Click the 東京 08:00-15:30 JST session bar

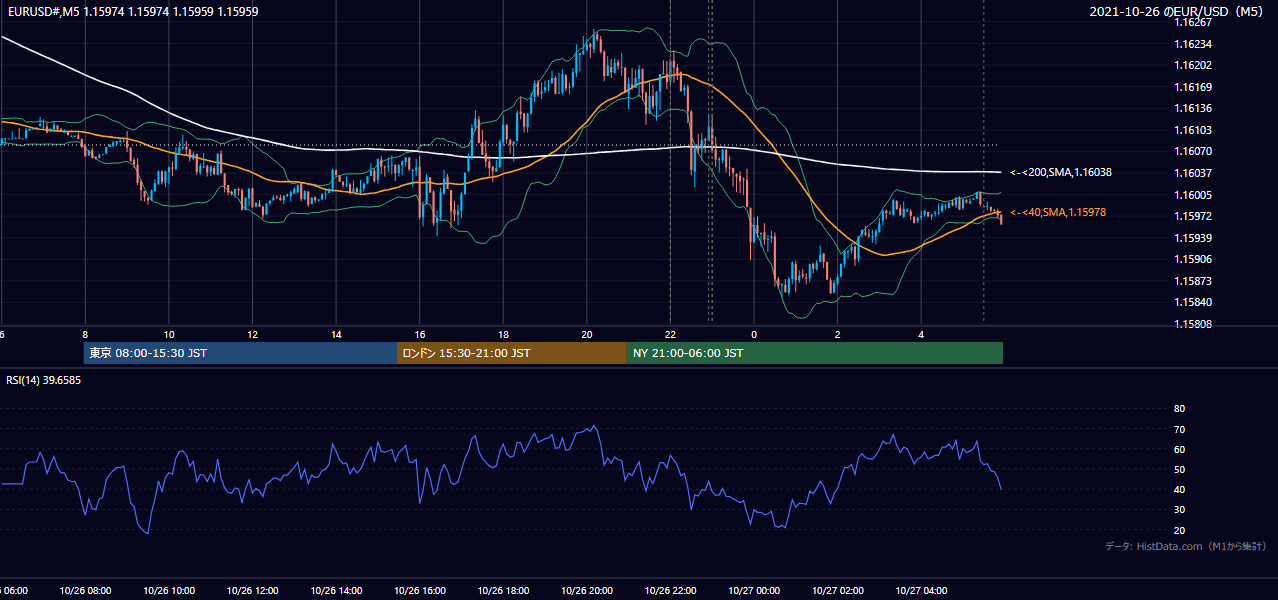click(240, 353)
